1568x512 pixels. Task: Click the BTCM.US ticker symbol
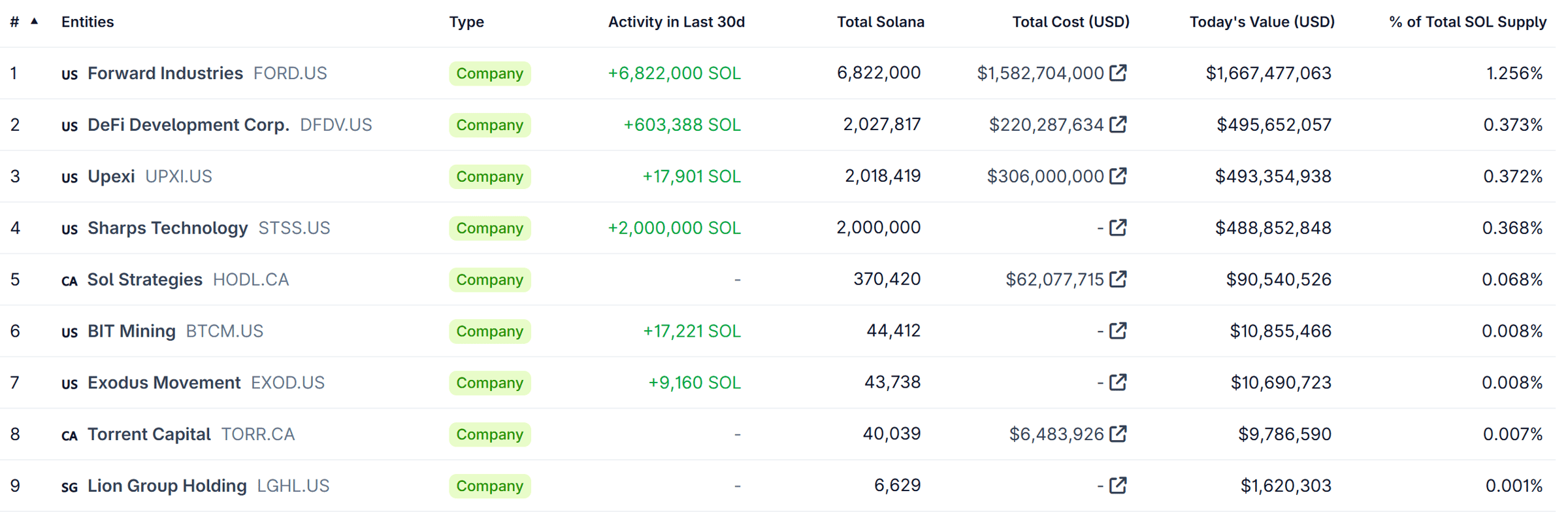(225, 331)
